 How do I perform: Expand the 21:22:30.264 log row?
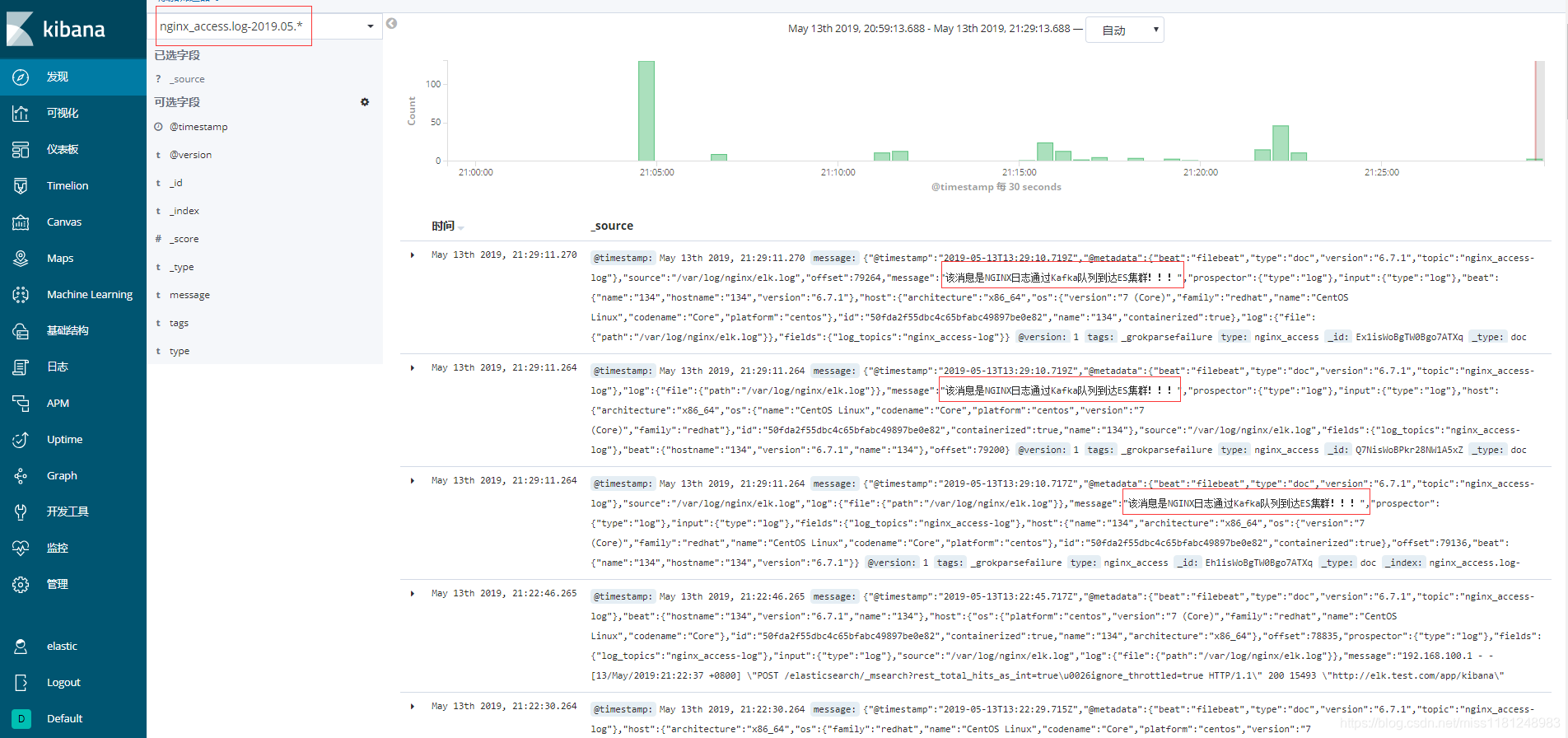[412, 707]
